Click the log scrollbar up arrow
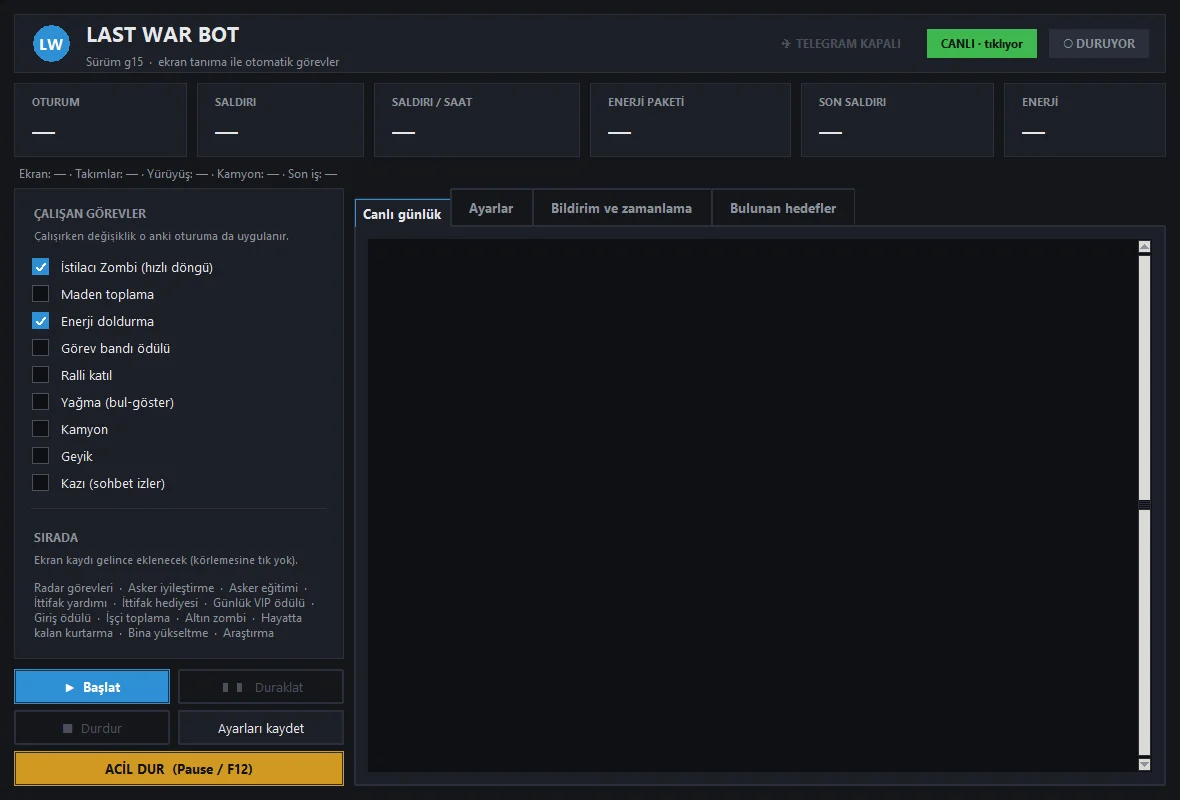This screenshot has width=1180, height=800. pyautogui.click(x=1145, y=247)
